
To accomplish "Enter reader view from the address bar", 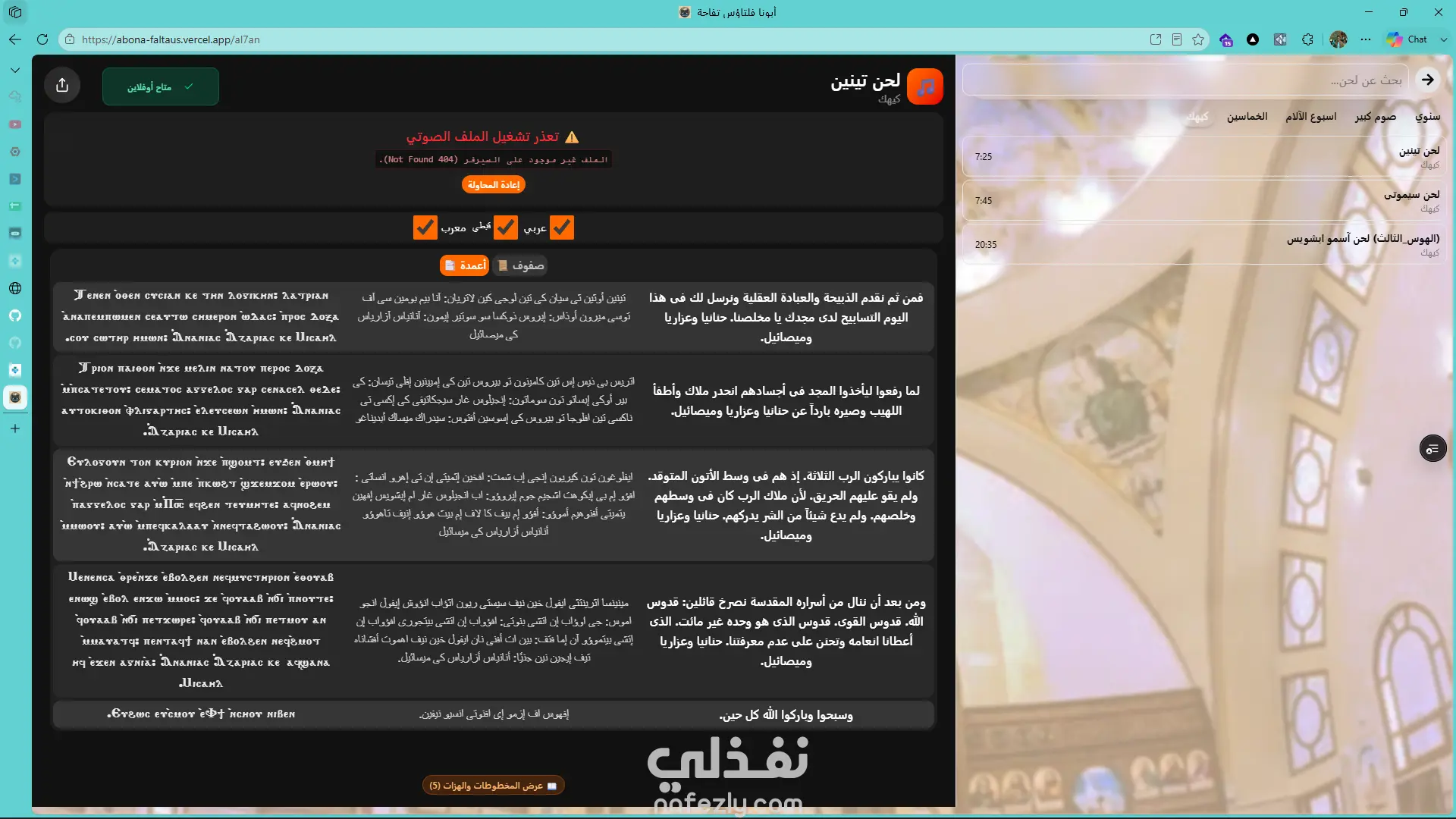I will pyautogui.click(x=1177, y=39).
